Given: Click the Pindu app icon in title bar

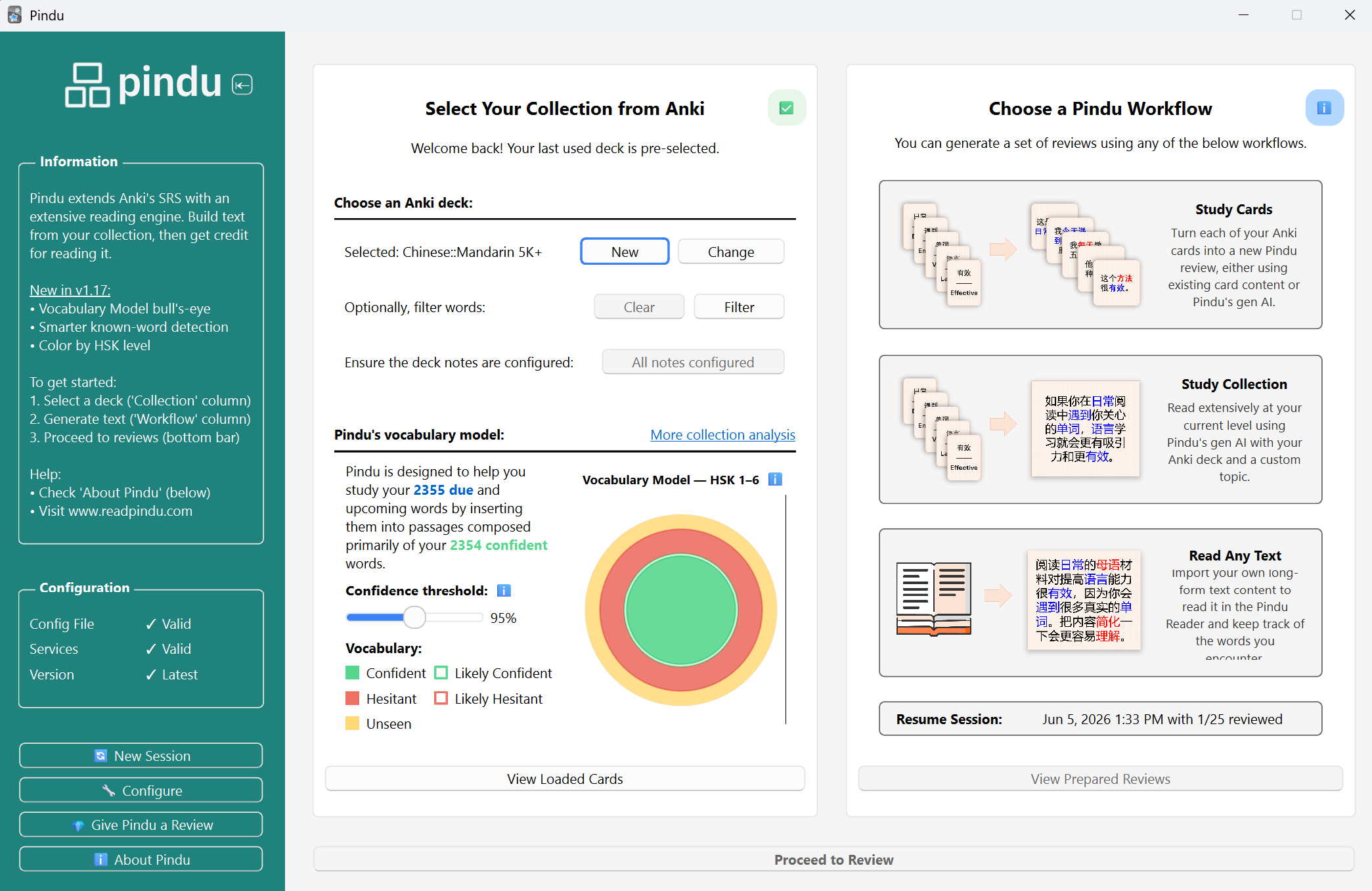Looking at the screenshot, I should [14, 15].
